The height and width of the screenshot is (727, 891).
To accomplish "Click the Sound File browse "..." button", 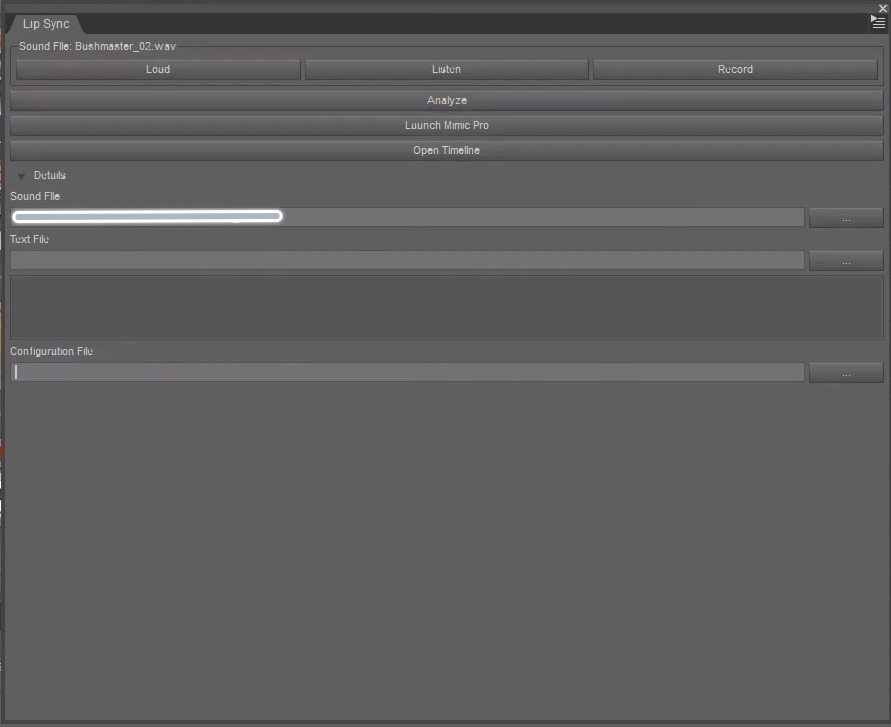I will [845, 216].
